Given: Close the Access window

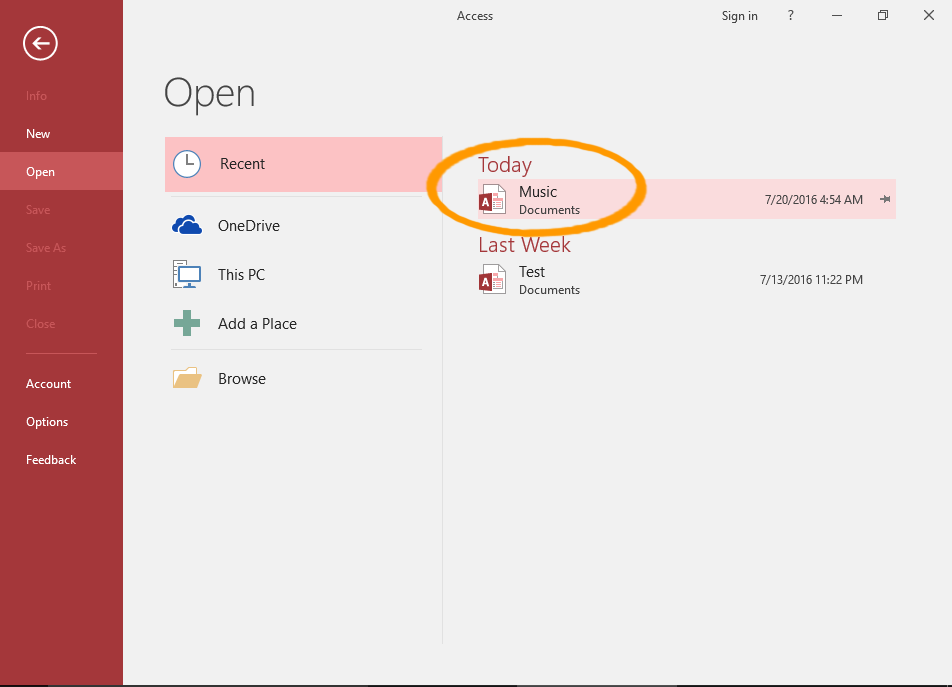Looking at the screenshot, I should click(x=929, y=15).
